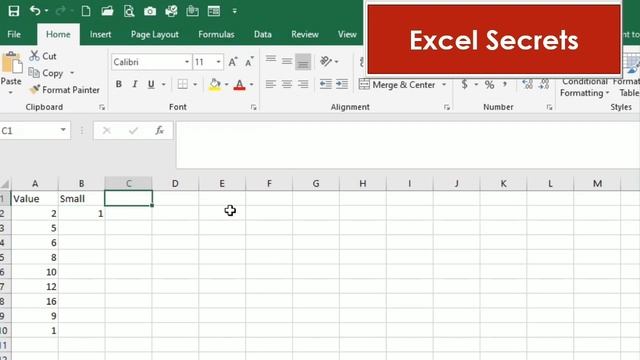Screen dimensions: 640x360
Task: Click the Orientation text angle icon
Action: [326, 61]
